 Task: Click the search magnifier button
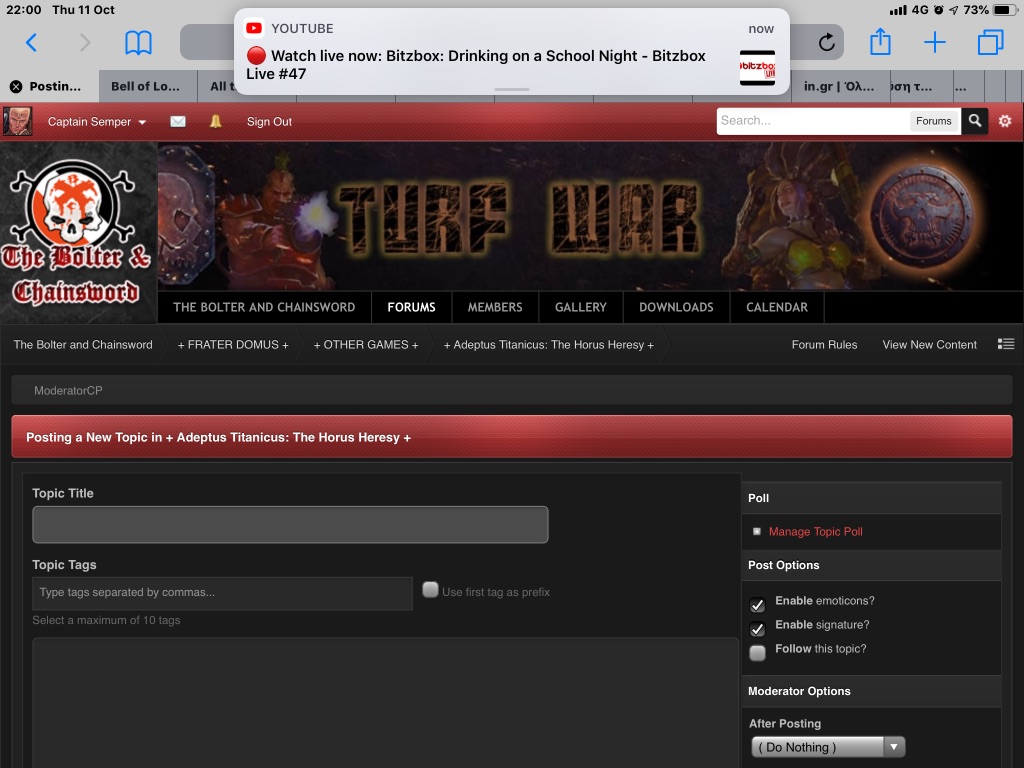pyautogui.click(x=974, y=121)
